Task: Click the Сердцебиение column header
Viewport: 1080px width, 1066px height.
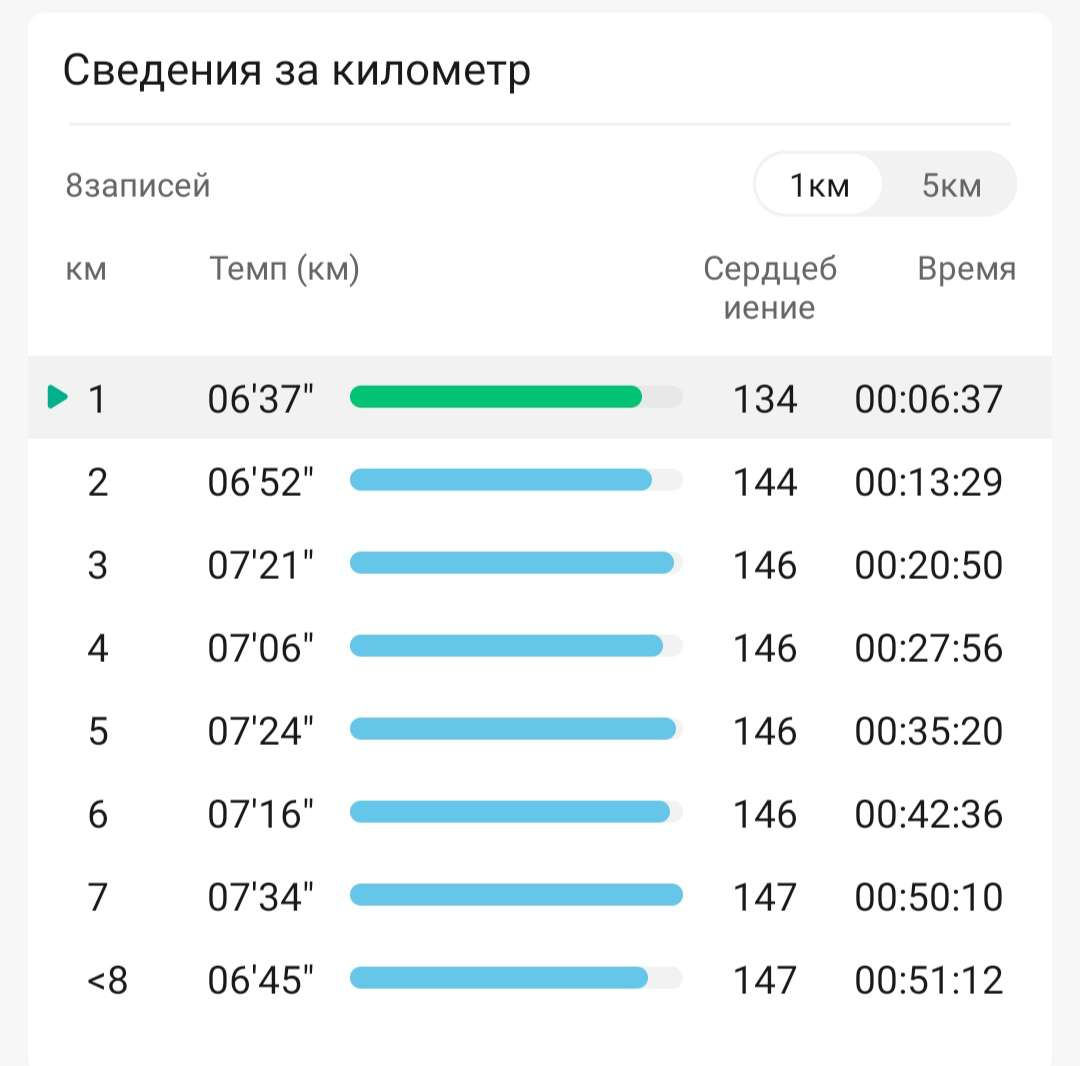Action: click(x=769, y=288)
